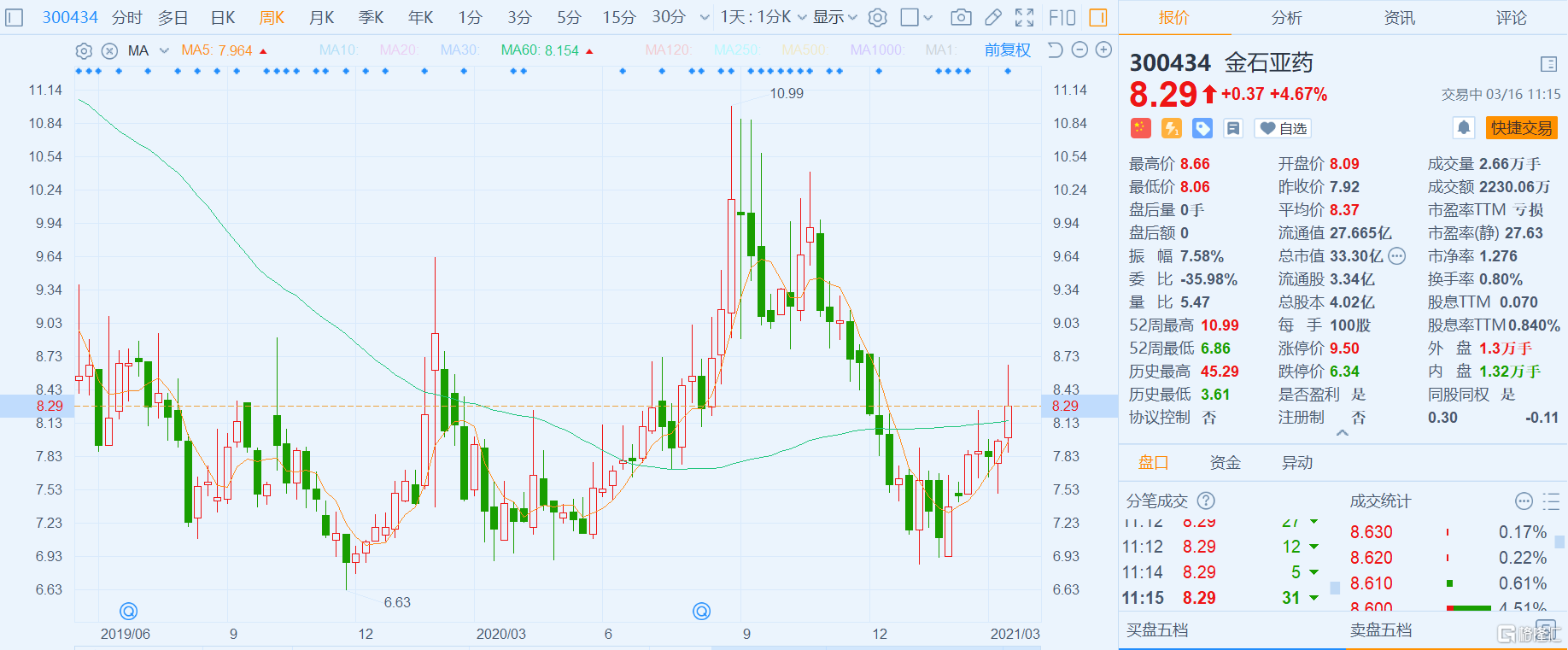Screen dimensions: 1568x650
Task: Open the layout square dropdown
Action: pos(917,17)
